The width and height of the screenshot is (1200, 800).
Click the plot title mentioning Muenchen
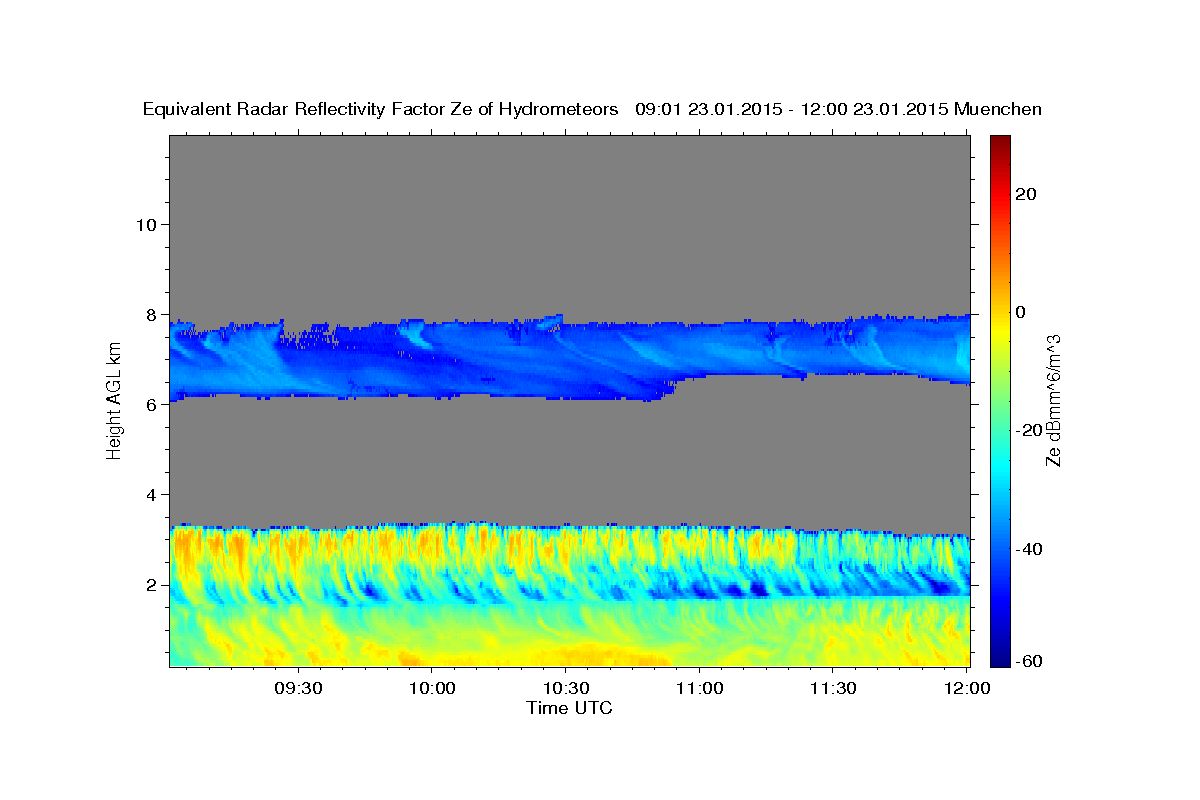[592, 109]
